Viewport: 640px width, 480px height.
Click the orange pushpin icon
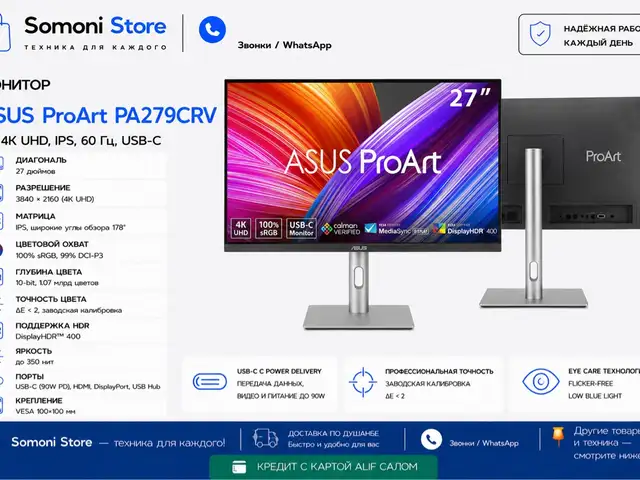tap(558, 437)
